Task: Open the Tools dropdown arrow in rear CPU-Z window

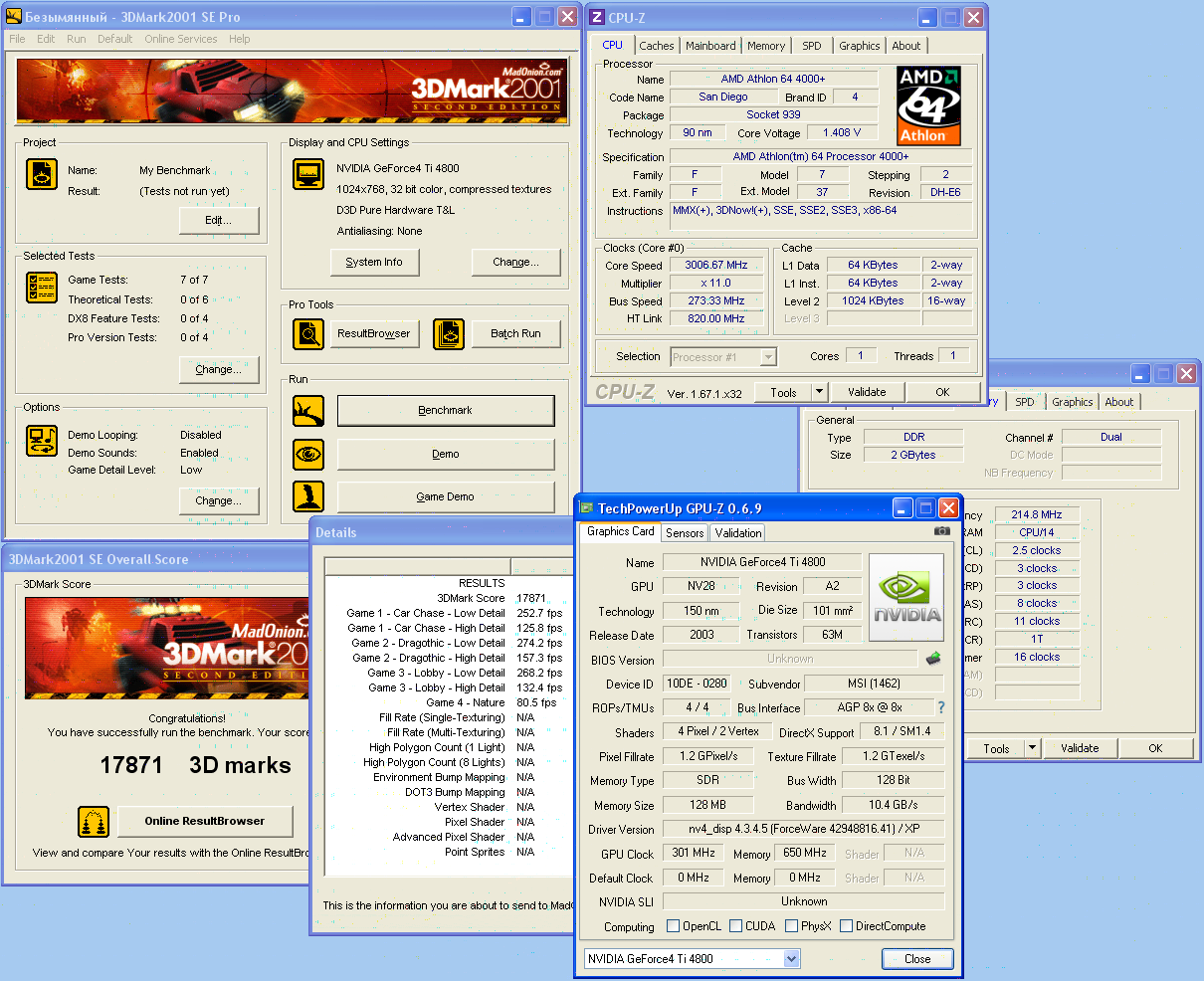Action: coord(1033,748)
